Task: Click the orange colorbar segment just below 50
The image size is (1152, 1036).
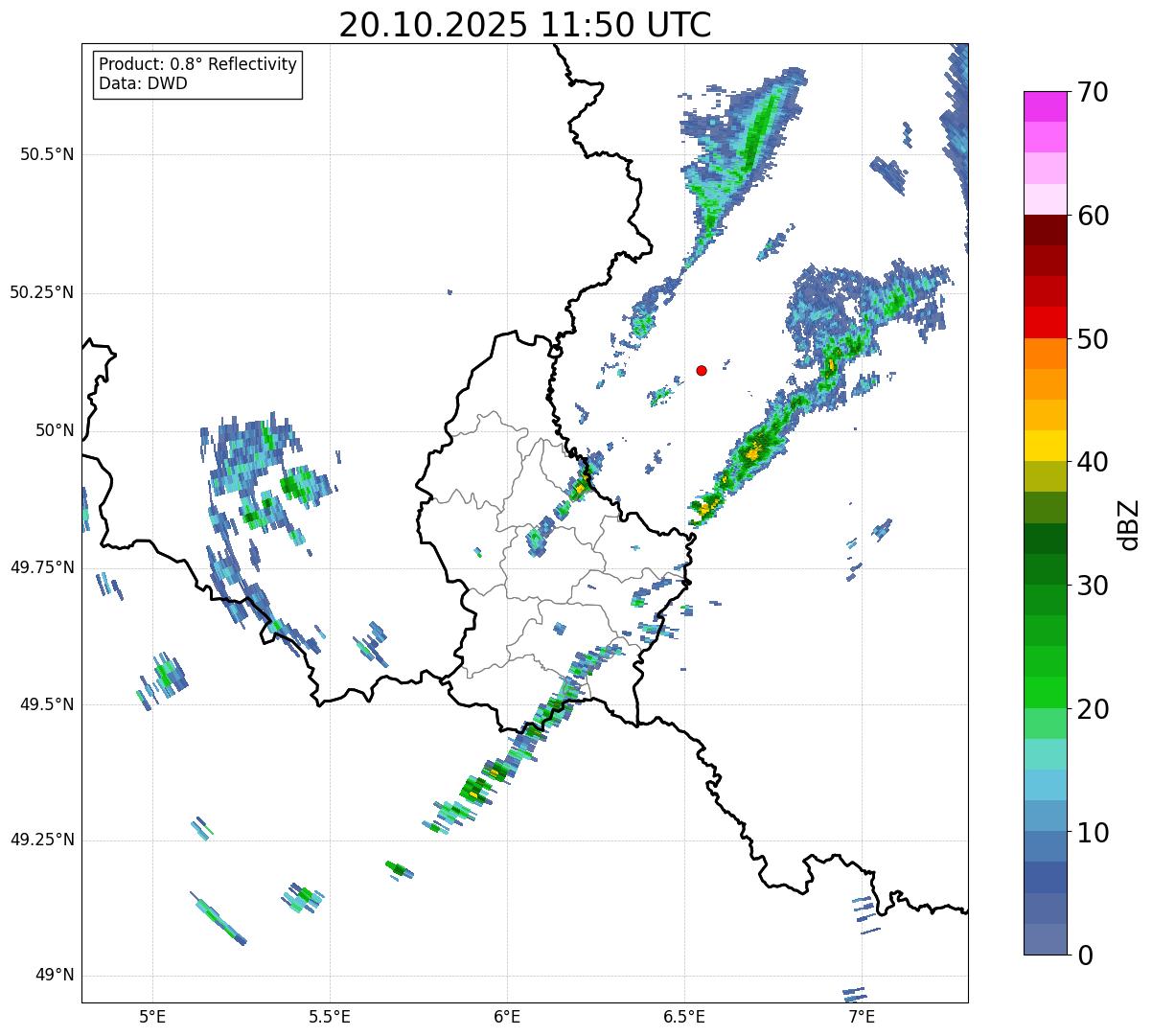Action: 1045,354
